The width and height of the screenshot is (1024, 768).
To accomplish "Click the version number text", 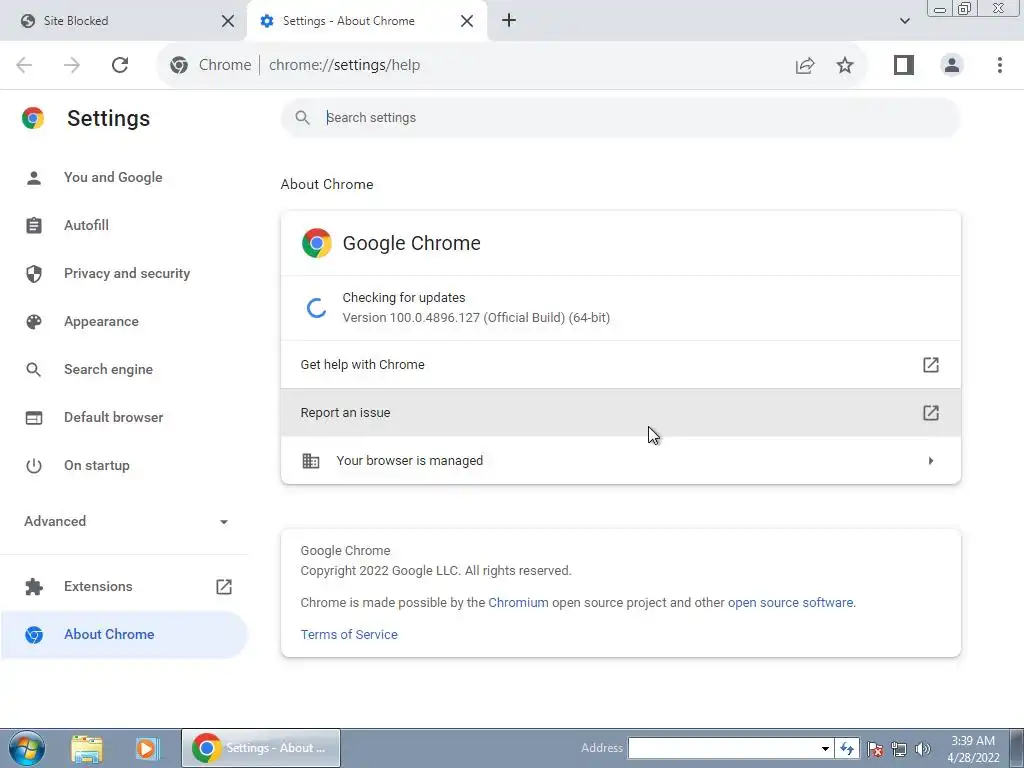I will pyautogui.click(x=476, y=317).
